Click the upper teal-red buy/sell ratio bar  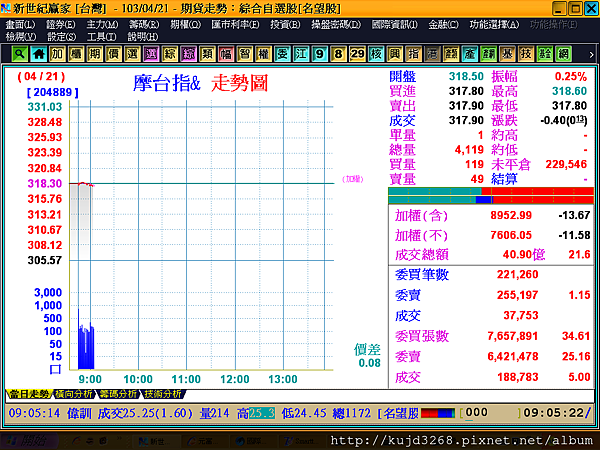[x=491, y=191]
